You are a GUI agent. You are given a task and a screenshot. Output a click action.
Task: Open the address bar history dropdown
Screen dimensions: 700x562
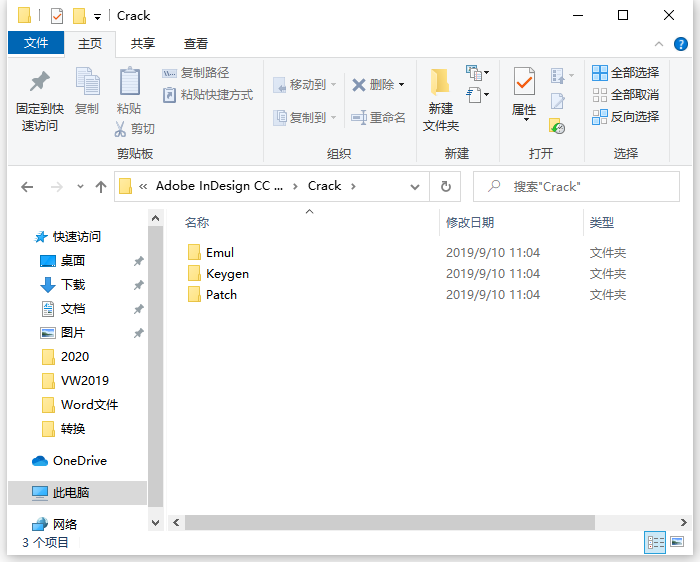(x=415, y=187)
